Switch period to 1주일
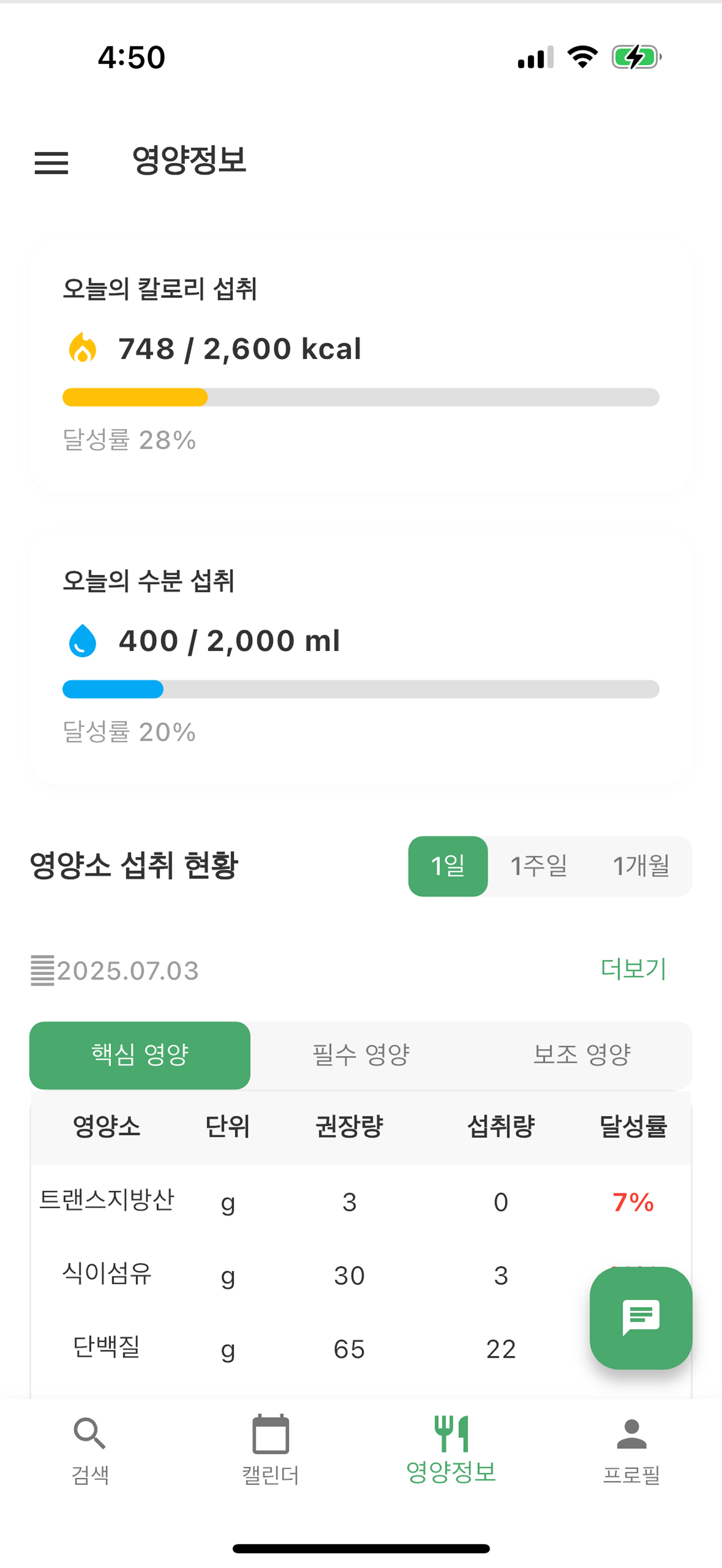This screenshot has width=722, height=1568. [539, 865]
